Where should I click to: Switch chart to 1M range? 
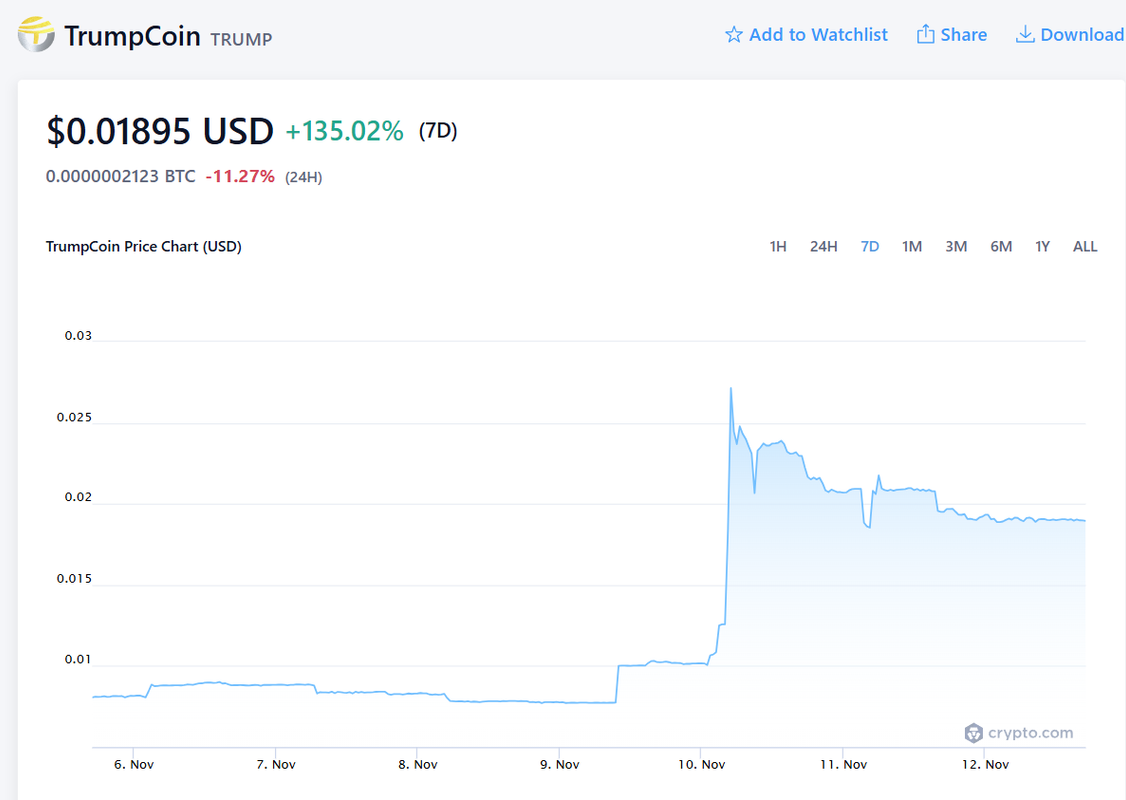point(912,246)
